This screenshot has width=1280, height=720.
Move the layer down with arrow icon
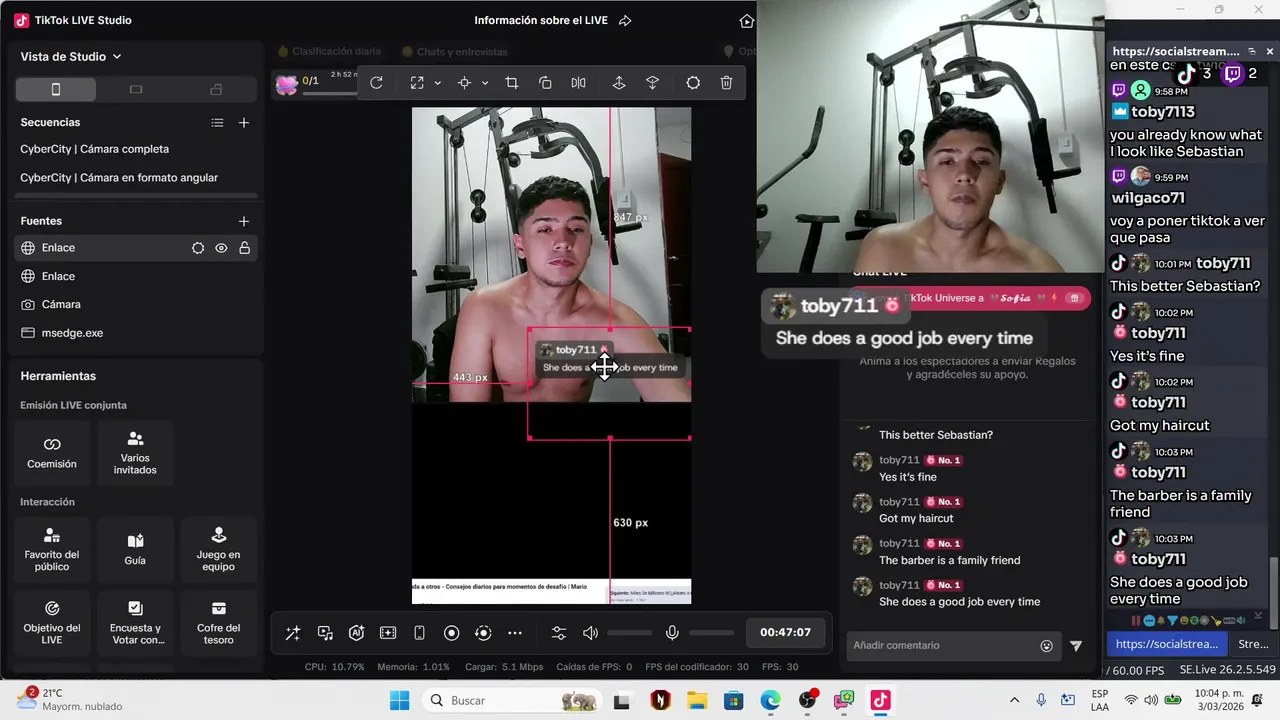652,83
